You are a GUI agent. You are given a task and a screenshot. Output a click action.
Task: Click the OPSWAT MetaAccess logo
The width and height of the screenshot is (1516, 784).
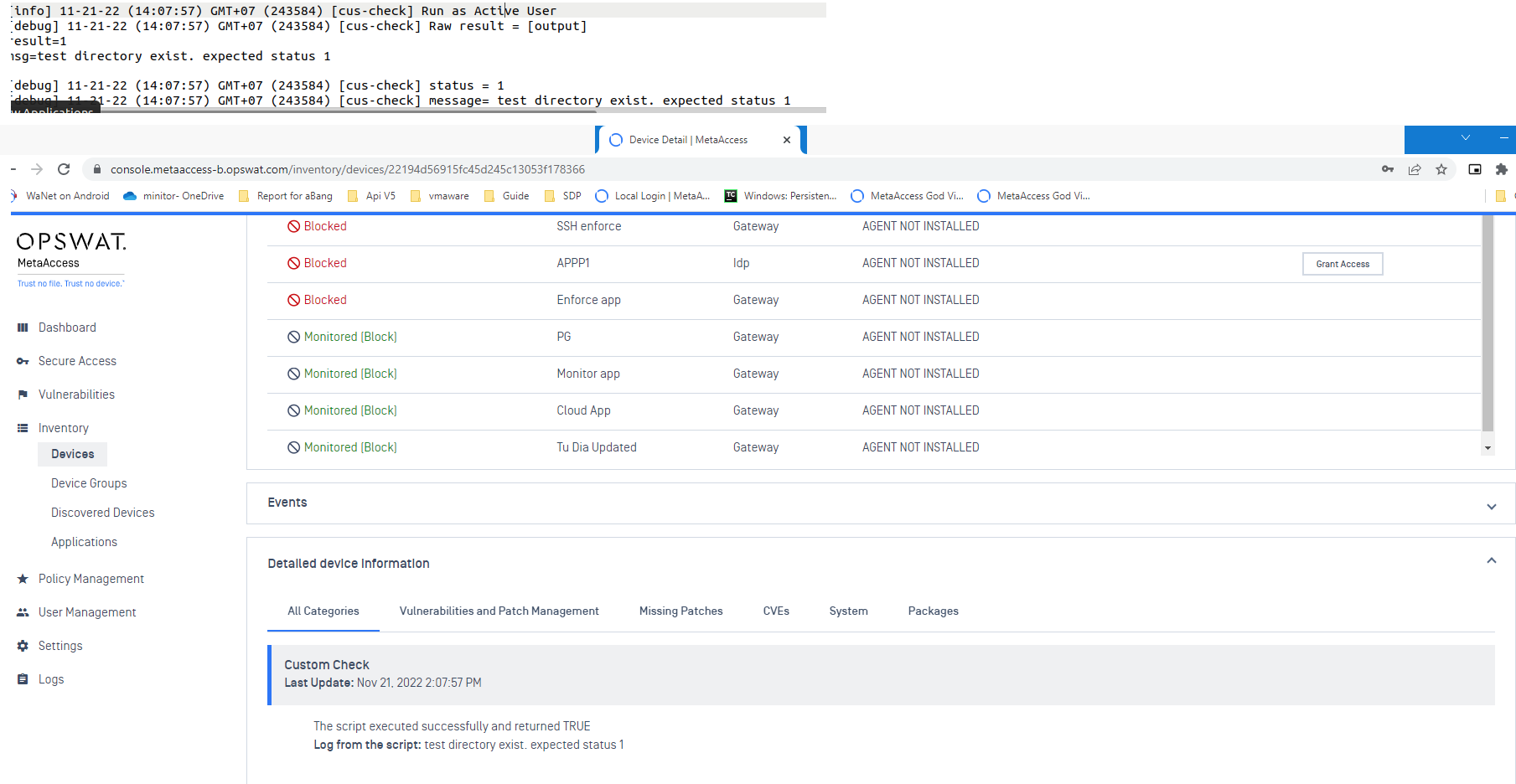(x=71, y=260)
